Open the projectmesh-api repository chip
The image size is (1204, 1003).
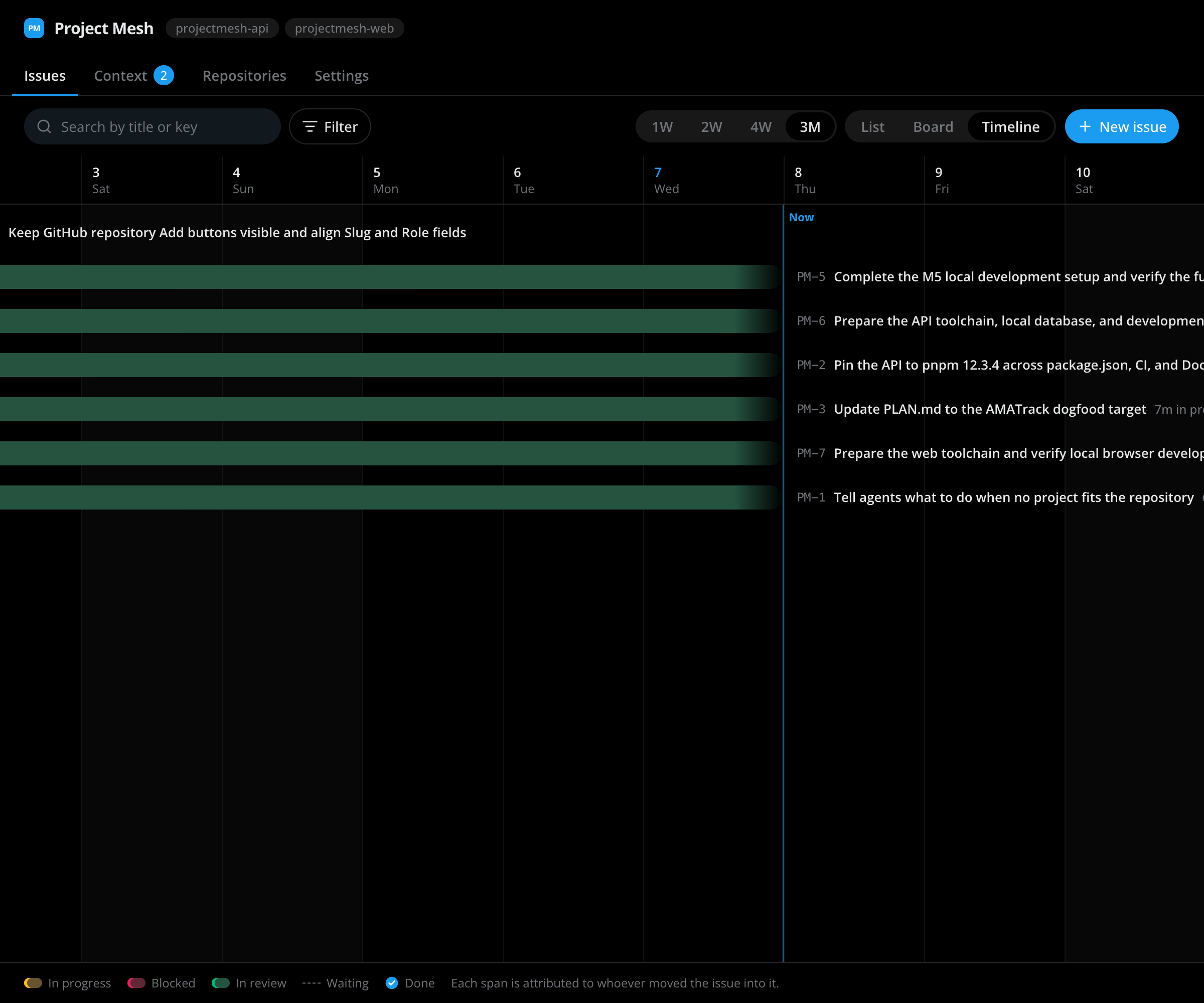pos(222,28)
